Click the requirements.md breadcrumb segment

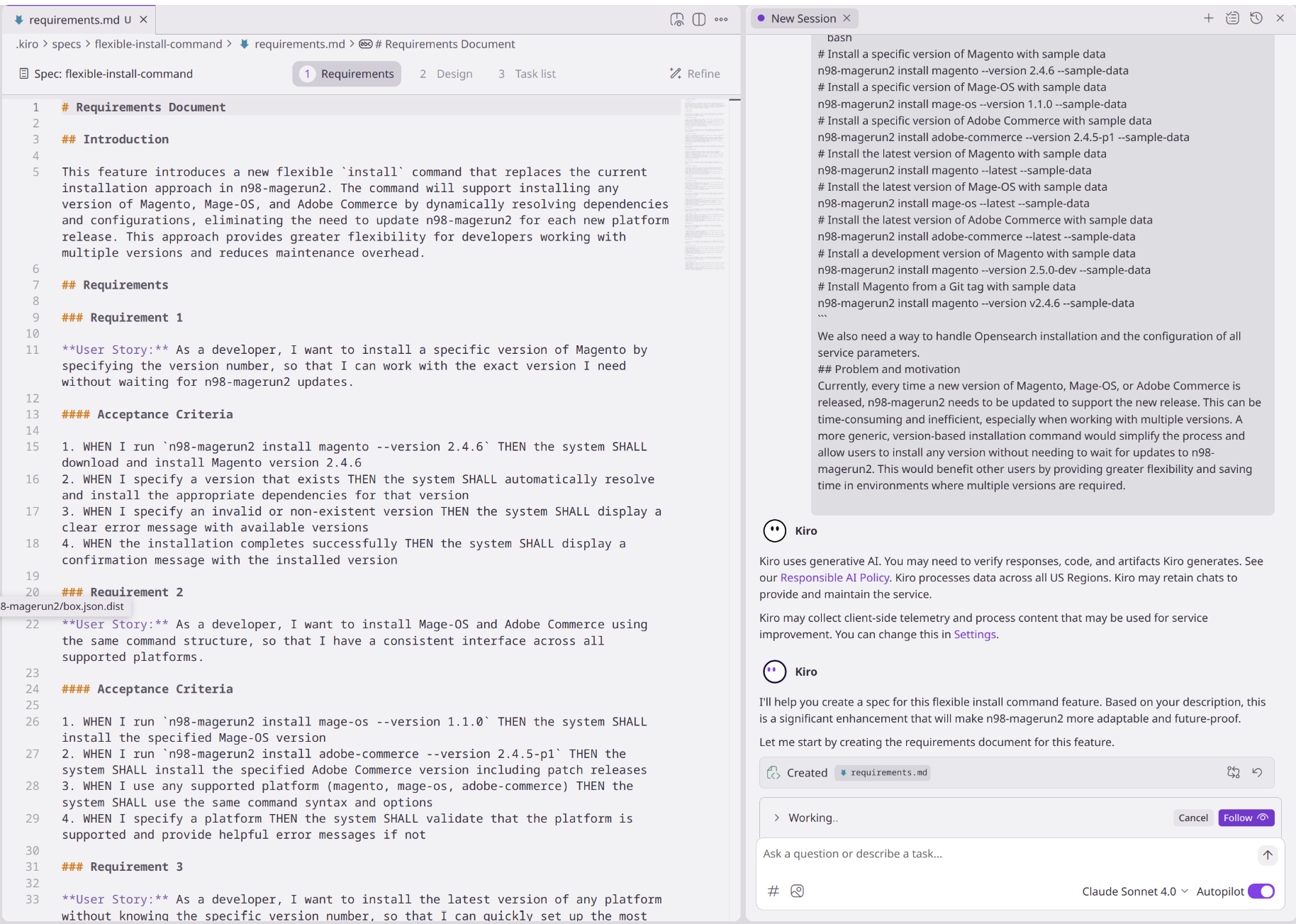click(300, 44)
